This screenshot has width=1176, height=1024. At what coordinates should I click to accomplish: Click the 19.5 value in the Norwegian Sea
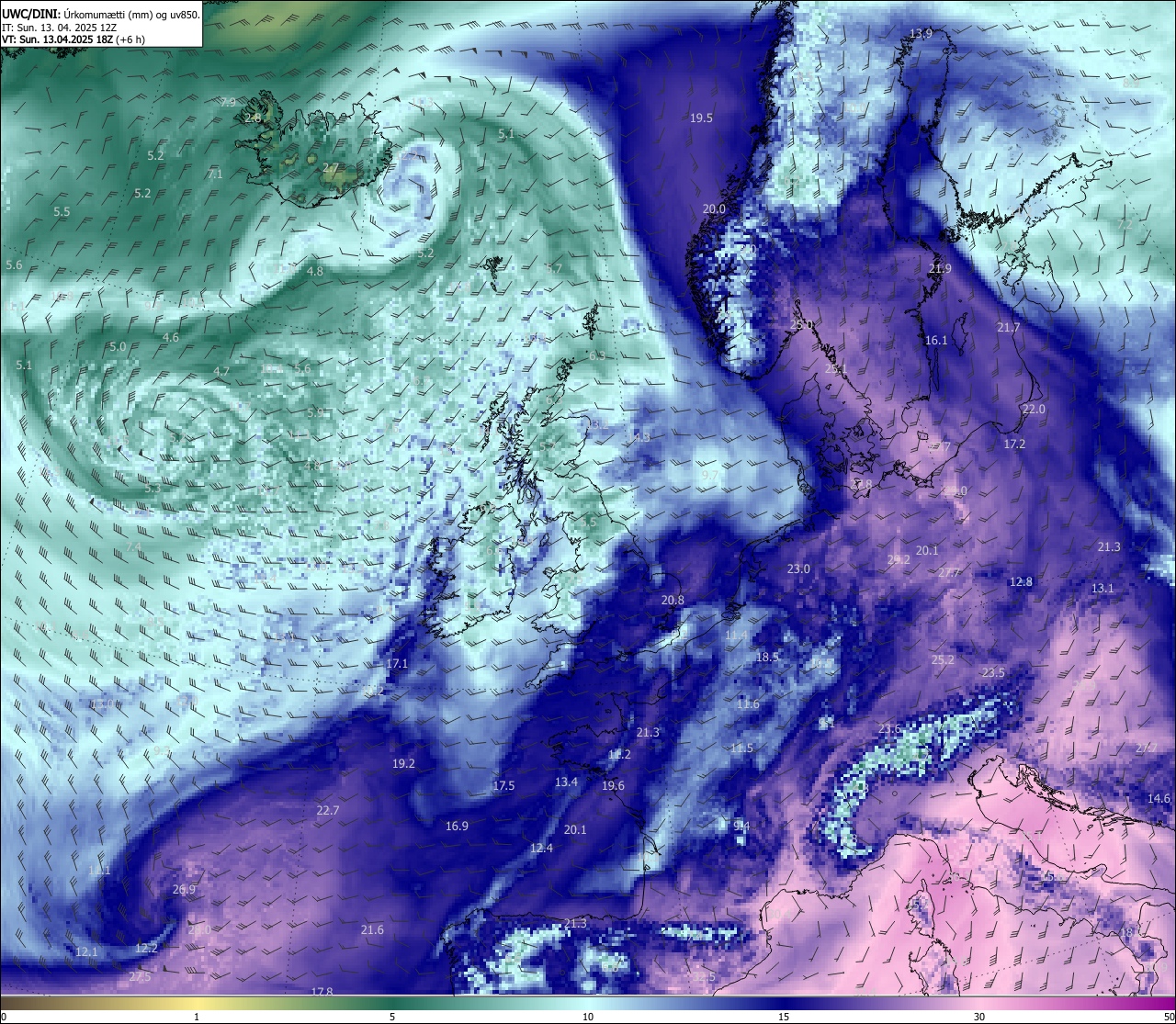tap(701, 118)
